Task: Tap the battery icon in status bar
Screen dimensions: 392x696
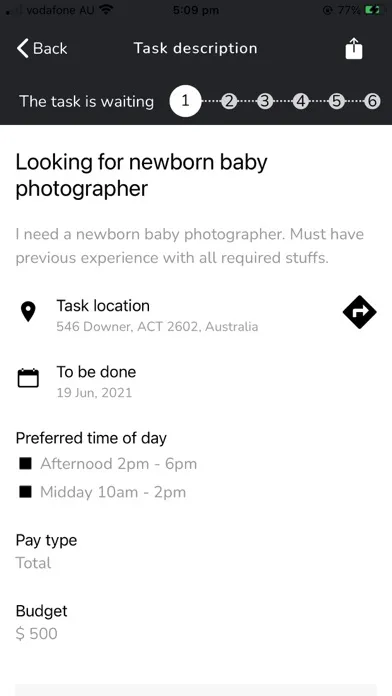Action: (x=372, y=10)
